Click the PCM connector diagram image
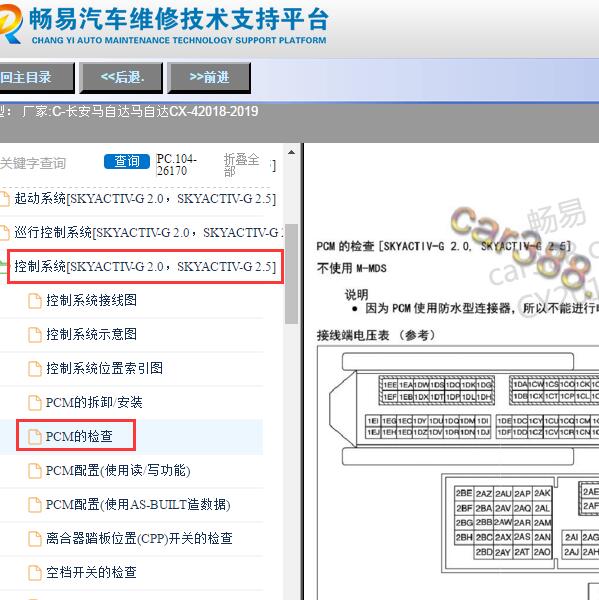The height and width of the screenshot is (600, 599). 458,473
